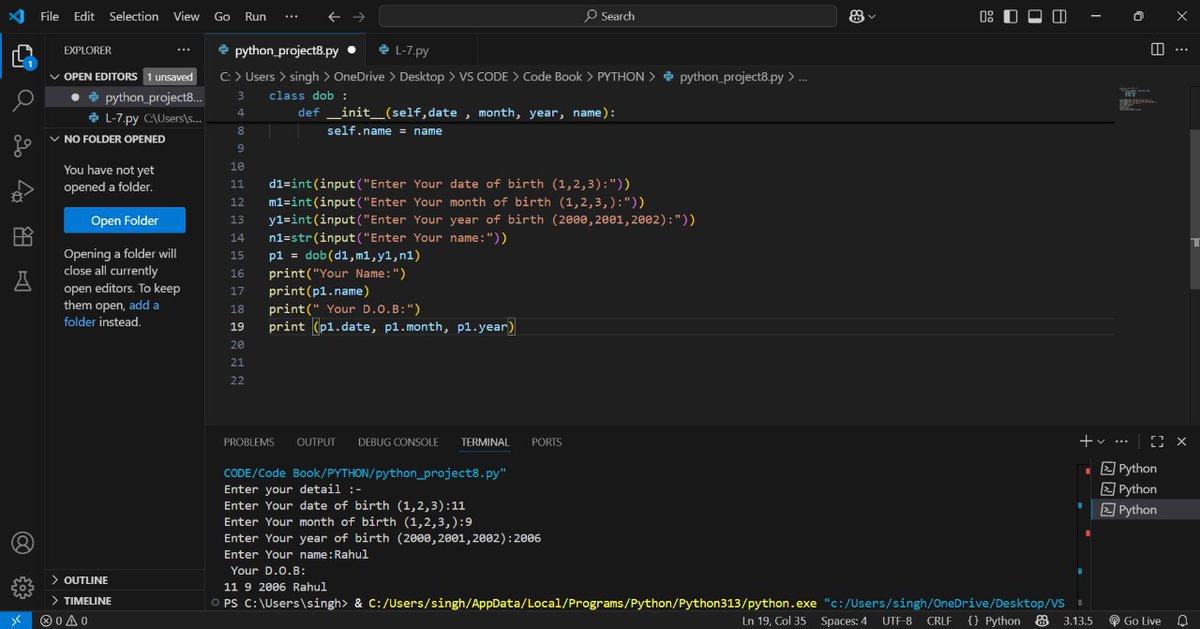This screenshot has height=629, width=1200.
Task: Click the Code Book breadcrumb segment
Action: (x=551, y=76)
